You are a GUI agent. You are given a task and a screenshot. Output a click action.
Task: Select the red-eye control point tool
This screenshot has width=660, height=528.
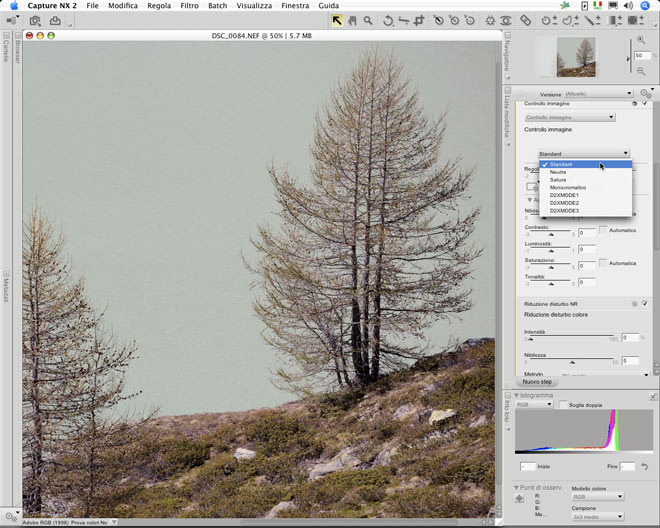click(506, 20)
